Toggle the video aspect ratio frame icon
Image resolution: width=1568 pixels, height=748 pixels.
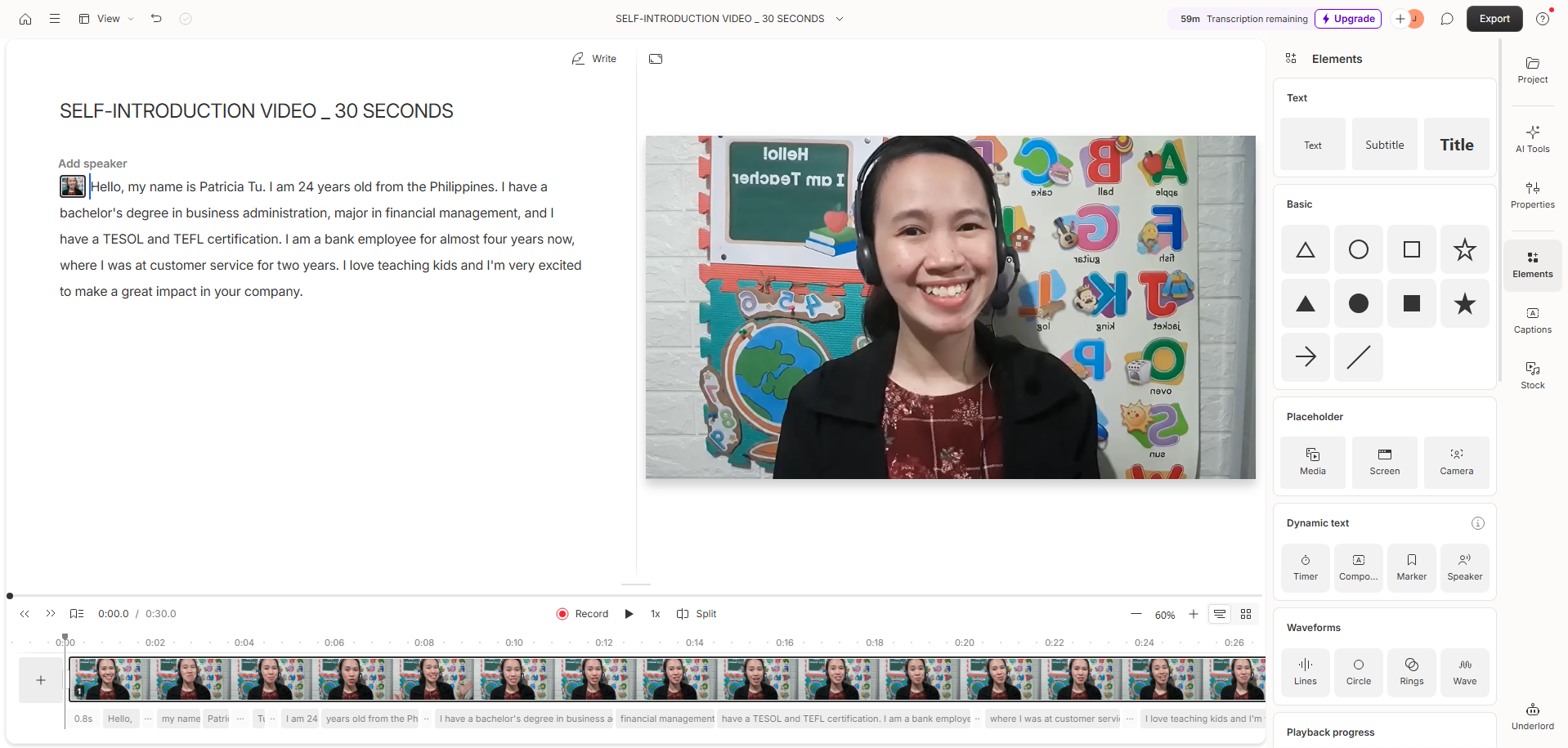coord(656,59)
